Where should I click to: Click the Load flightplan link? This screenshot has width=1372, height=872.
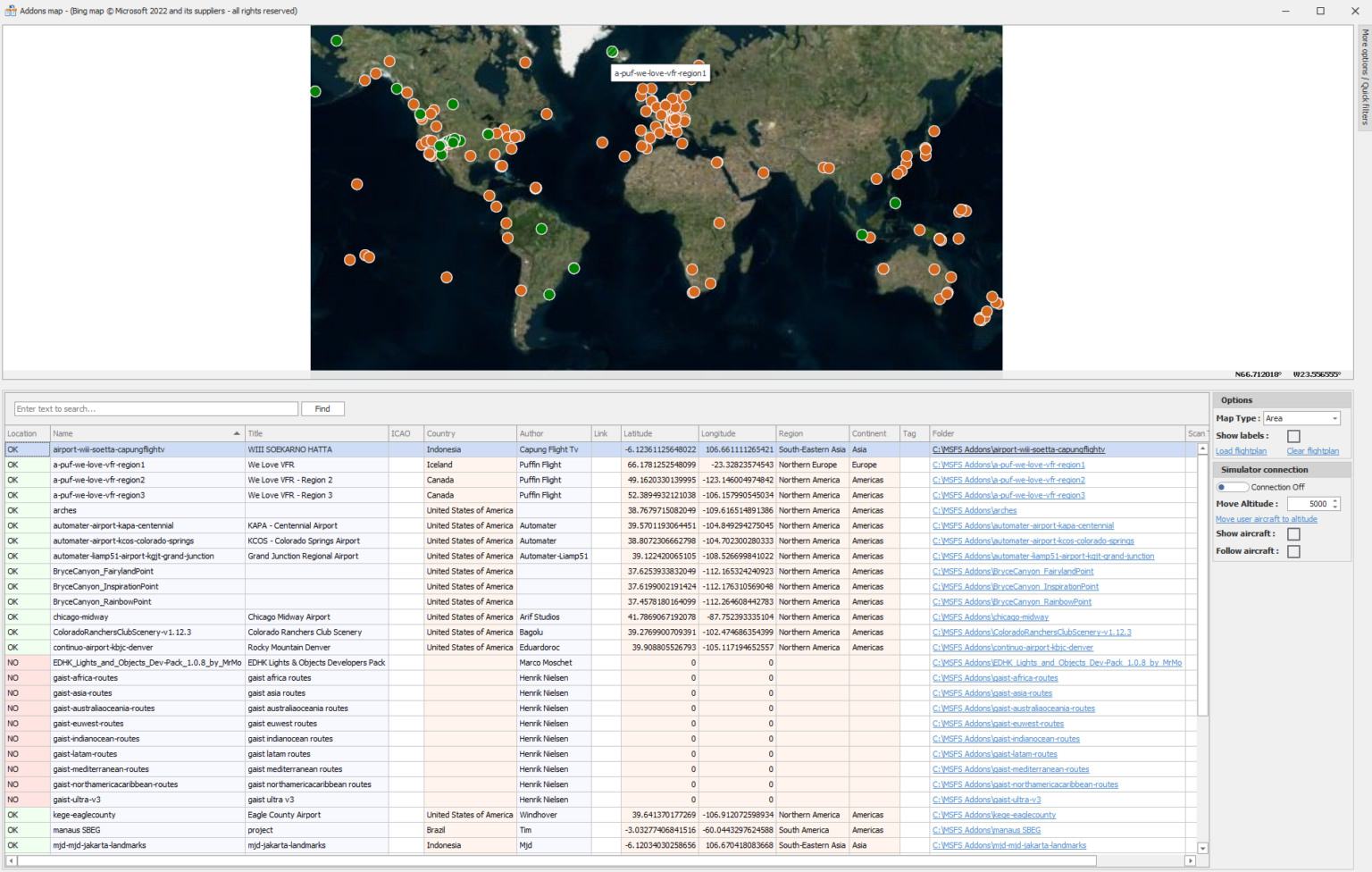tap(1241, 451)
